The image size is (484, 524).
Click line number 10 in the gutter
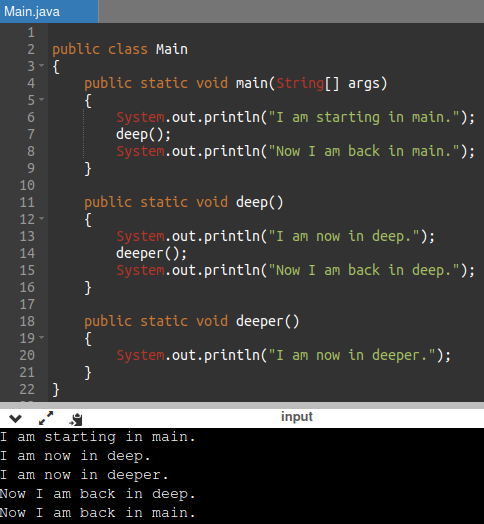coord(27,185)
